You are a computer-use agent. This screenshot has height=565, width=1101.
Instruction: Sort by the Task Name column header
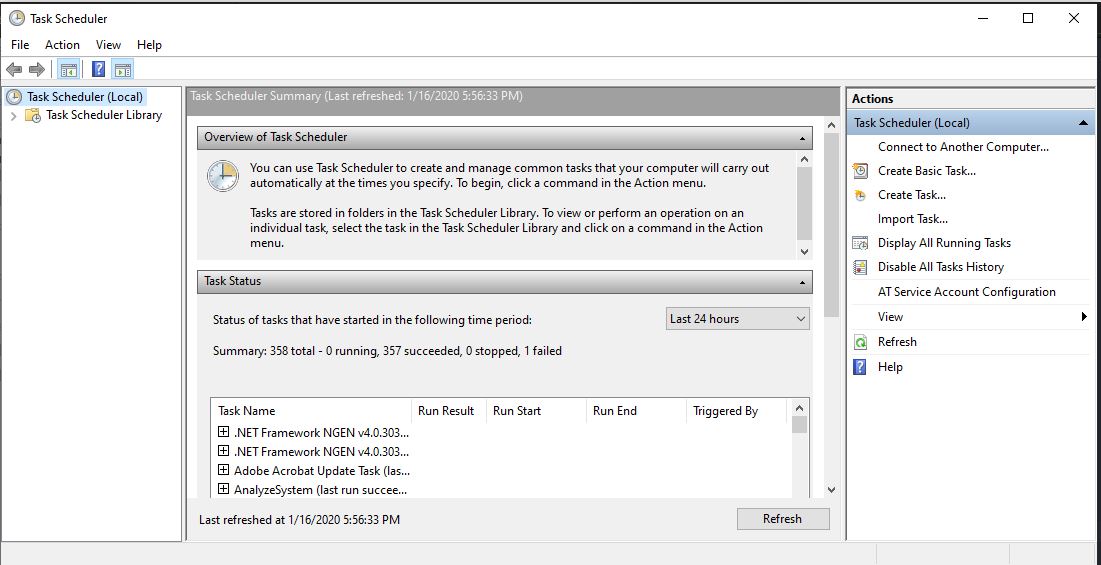311,411
